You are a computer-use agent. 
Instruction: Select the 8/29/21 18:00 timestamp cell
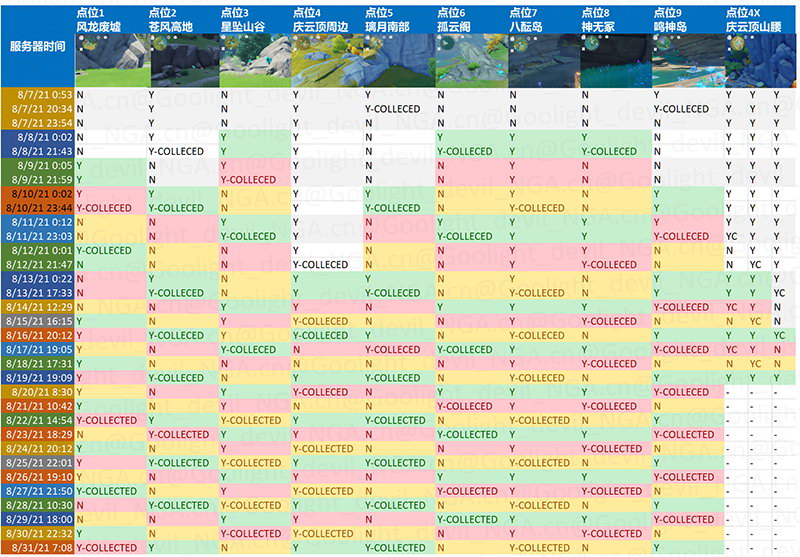(38, 520)
